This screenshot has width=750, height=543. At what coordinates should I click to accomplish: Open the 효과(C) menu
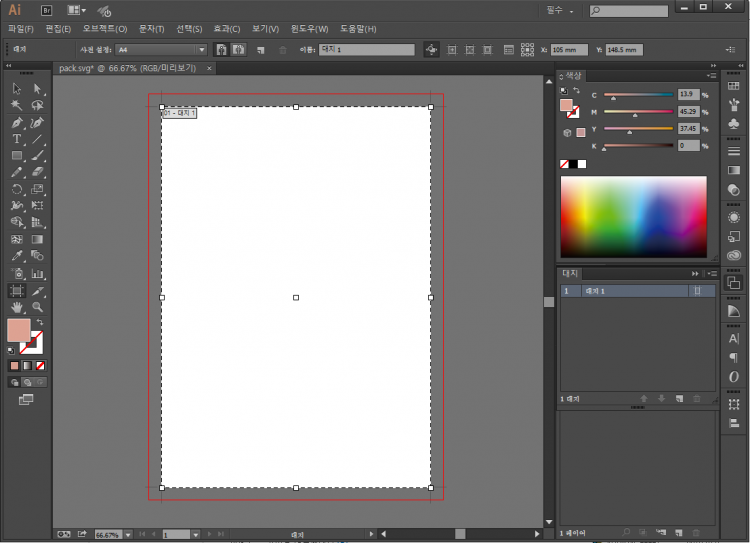pyautogui.click(x=227, y=29)
